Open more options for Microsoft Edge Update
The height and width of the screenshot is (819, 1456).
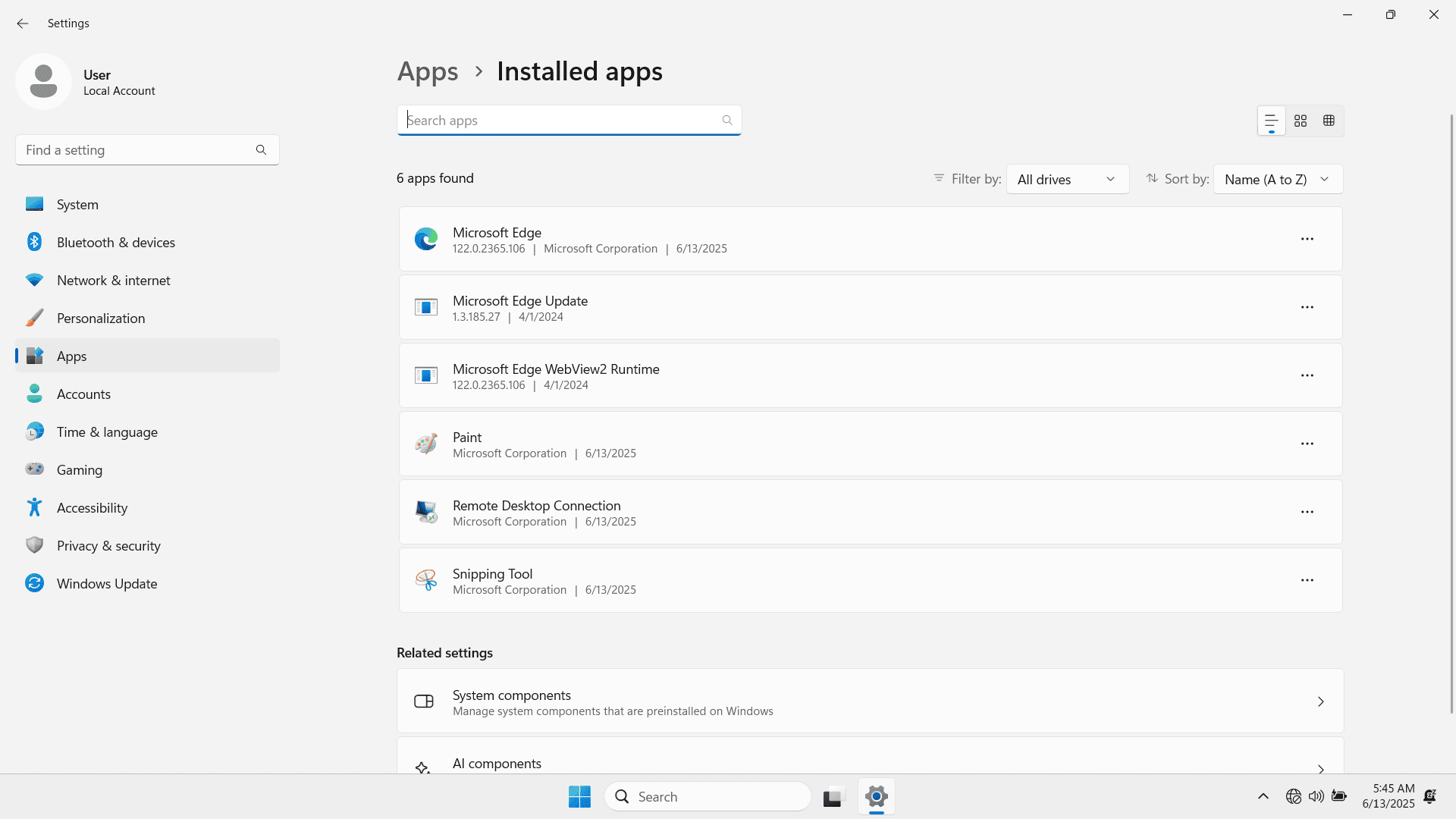click(x=1307, y=308)
